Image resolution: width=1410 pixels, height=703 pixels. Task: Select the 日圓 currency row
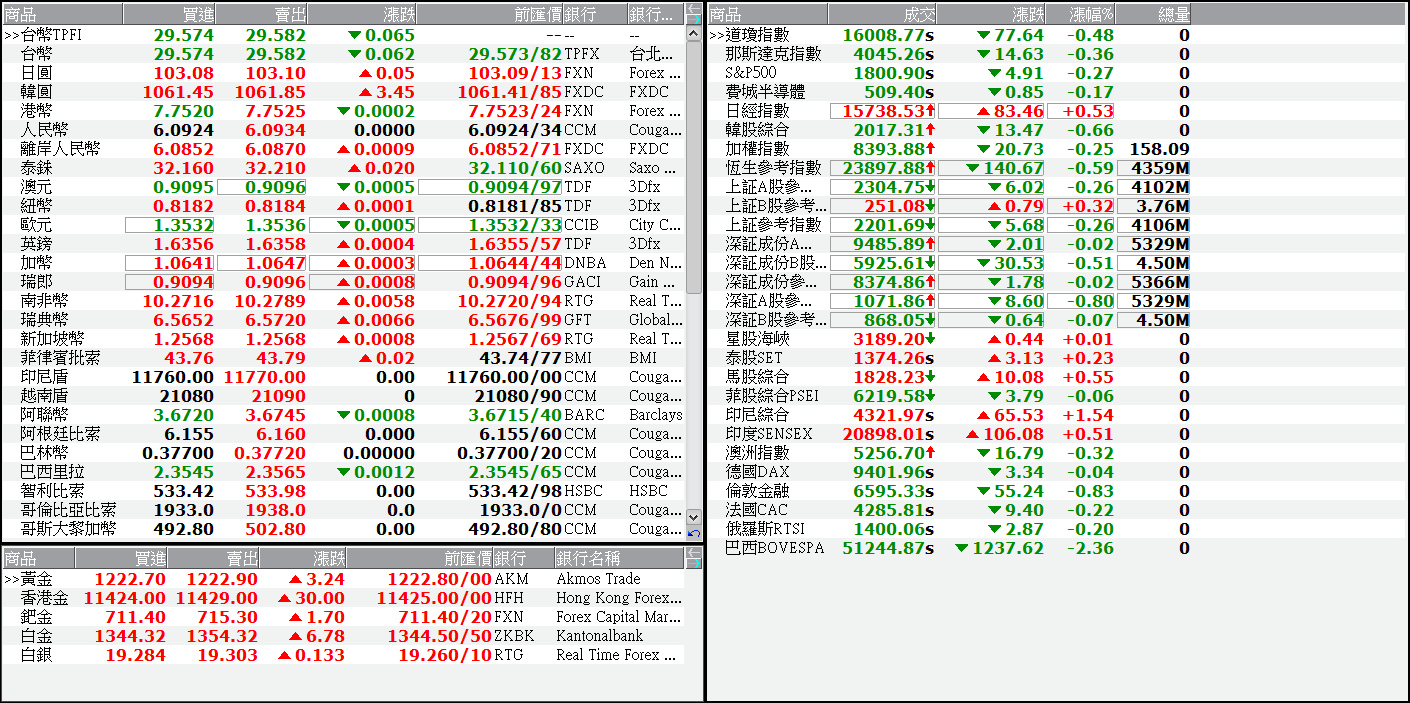click(344, 73)
